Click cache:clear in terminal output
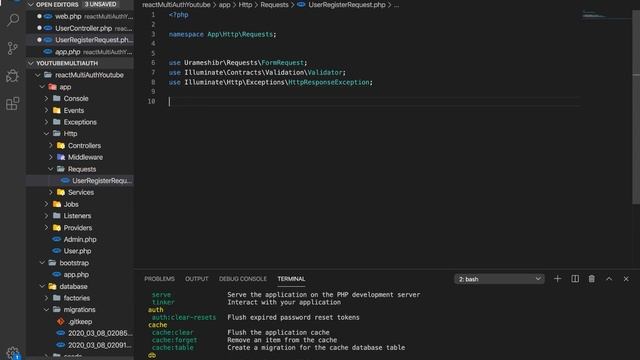 [173, 333]
